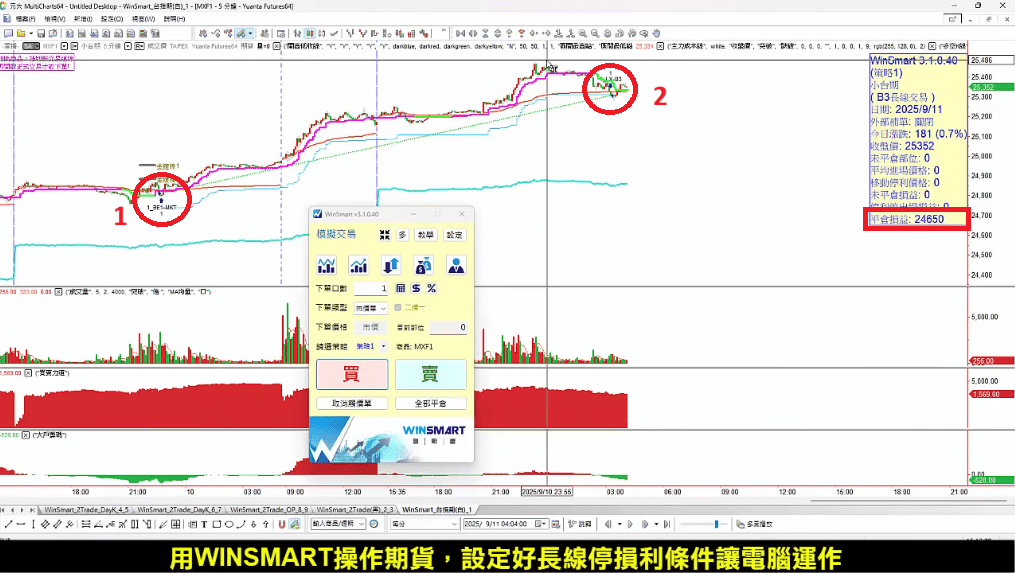Click the calculator icon beside order quantity

pyautogui.click(x=400, y=288)
